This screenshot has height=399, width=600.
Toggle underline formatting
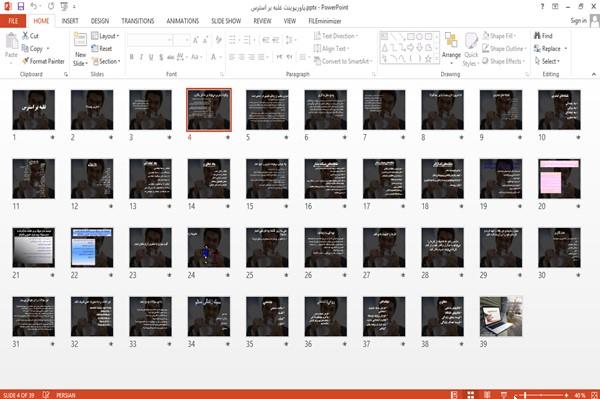click(151, 57)
